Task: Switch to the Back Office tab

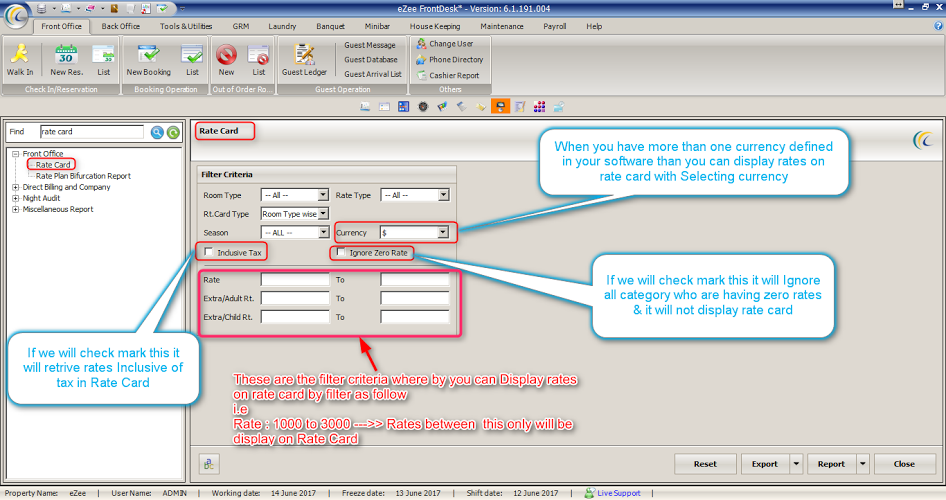Action: 121,27
